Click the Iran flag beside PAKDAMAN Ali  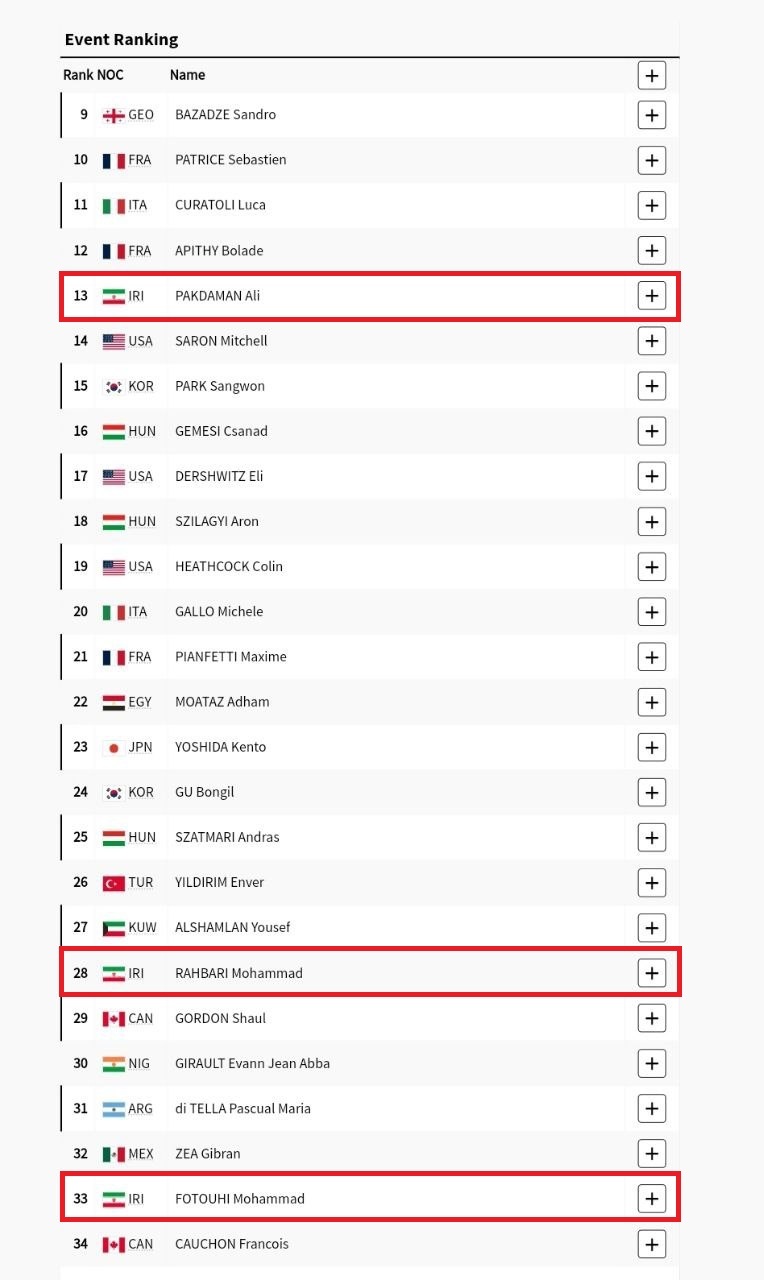(x=113, y=296)
